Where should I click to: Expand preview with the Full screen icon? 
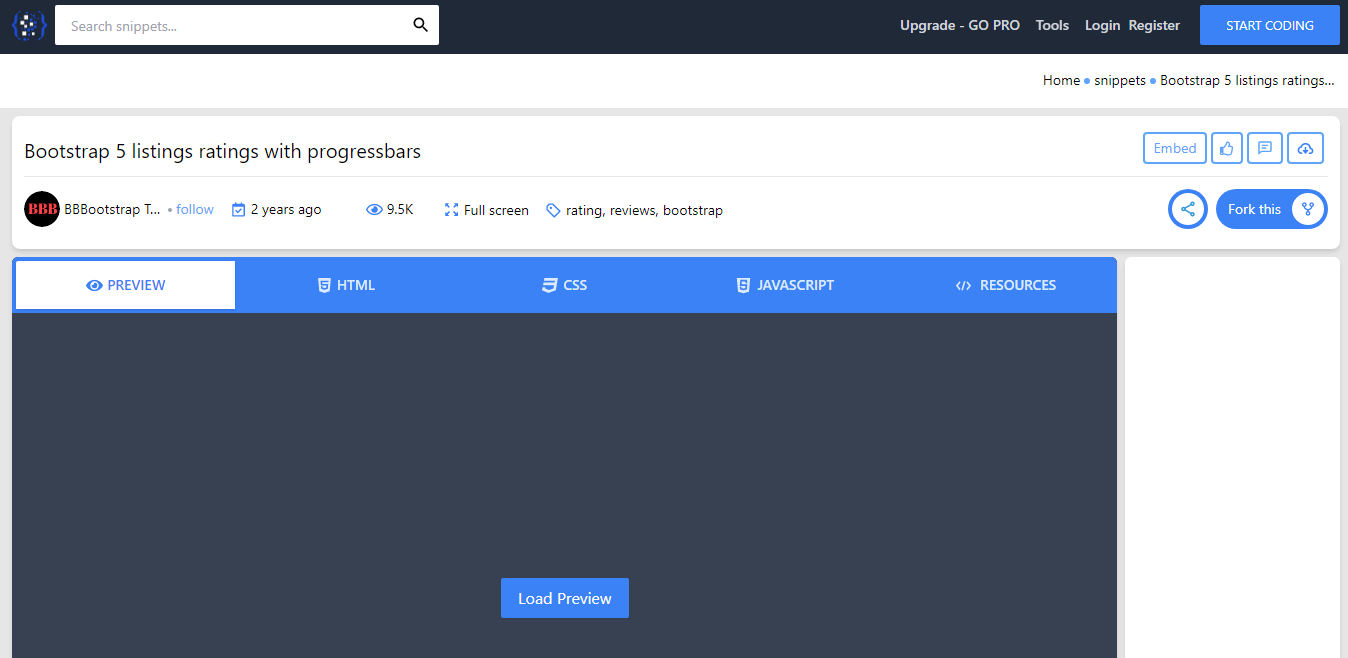(x=450, y=210)
